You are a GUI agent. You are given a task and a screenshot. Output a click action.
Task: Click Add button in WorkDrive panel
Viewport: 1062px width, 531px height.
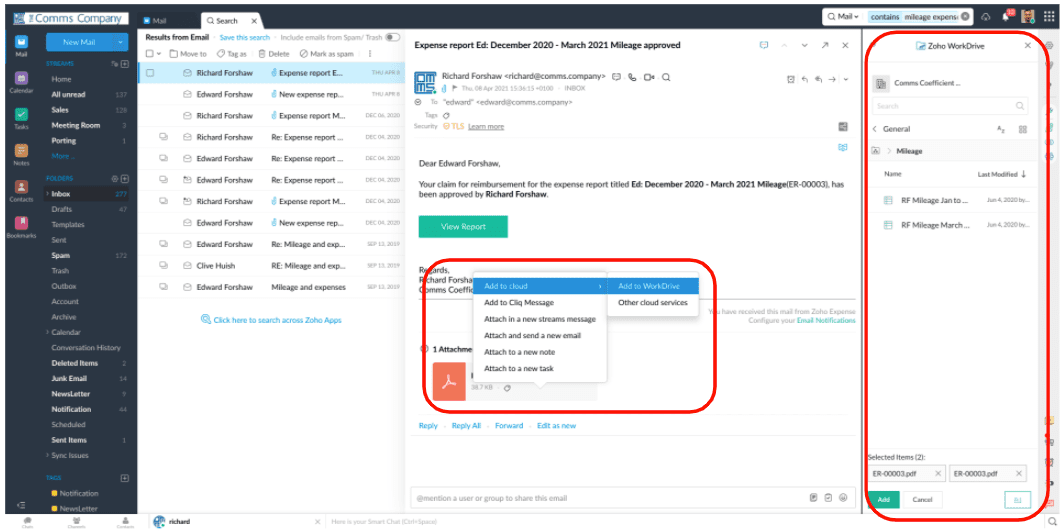pos(883,500)
